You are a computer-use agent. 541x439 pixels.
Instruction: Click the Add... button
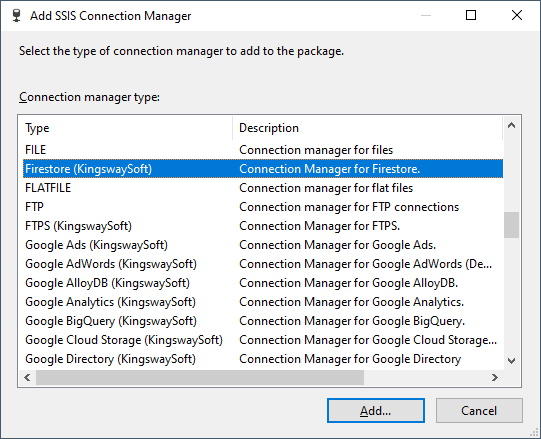click(x=376, y=411)
